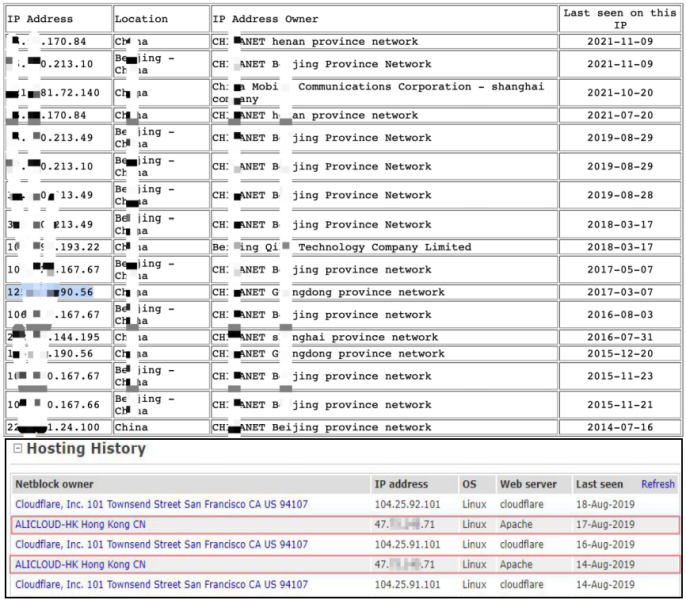686x600 pixels.
Task: Click the 'IP Address Owner' column header
Action: (265, 19)
